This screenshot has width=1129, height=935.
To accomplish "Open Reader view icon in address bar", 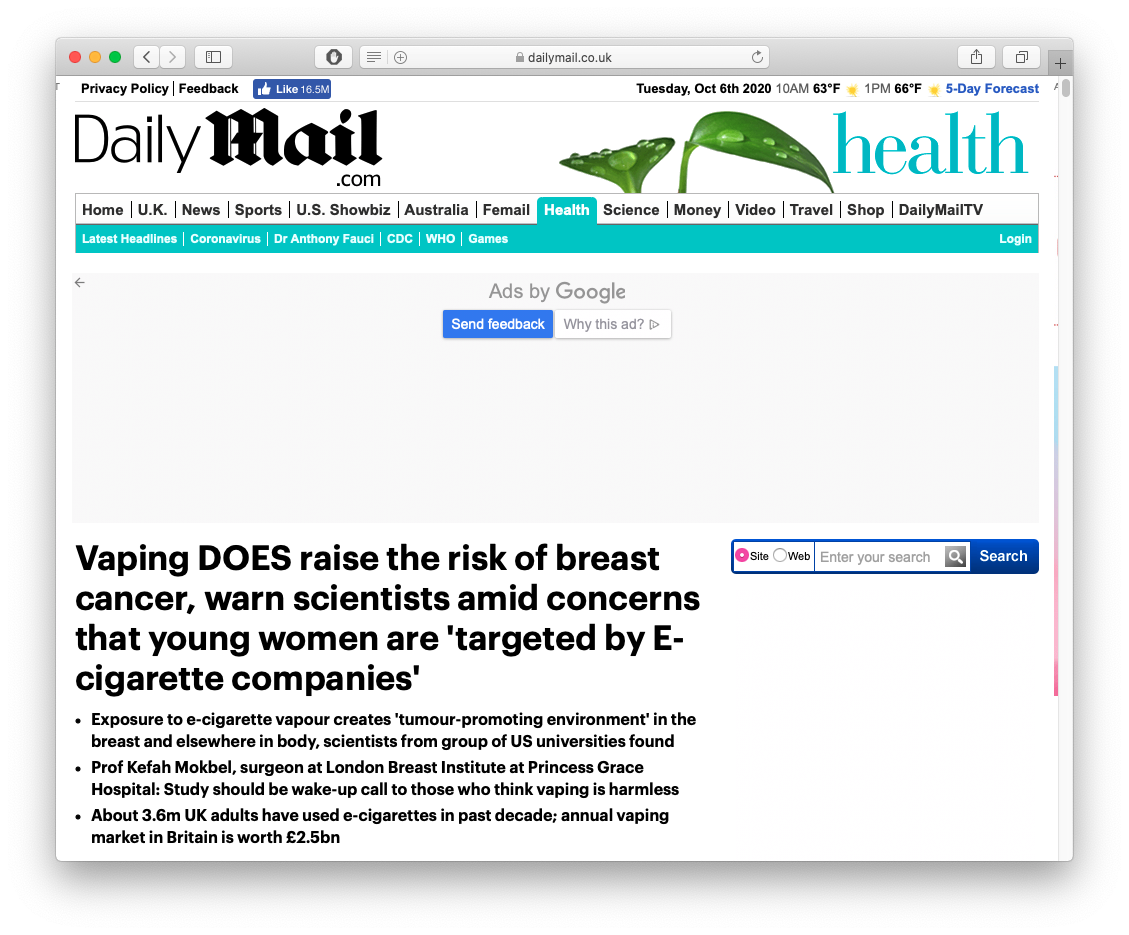I will (x=373, y=57).
